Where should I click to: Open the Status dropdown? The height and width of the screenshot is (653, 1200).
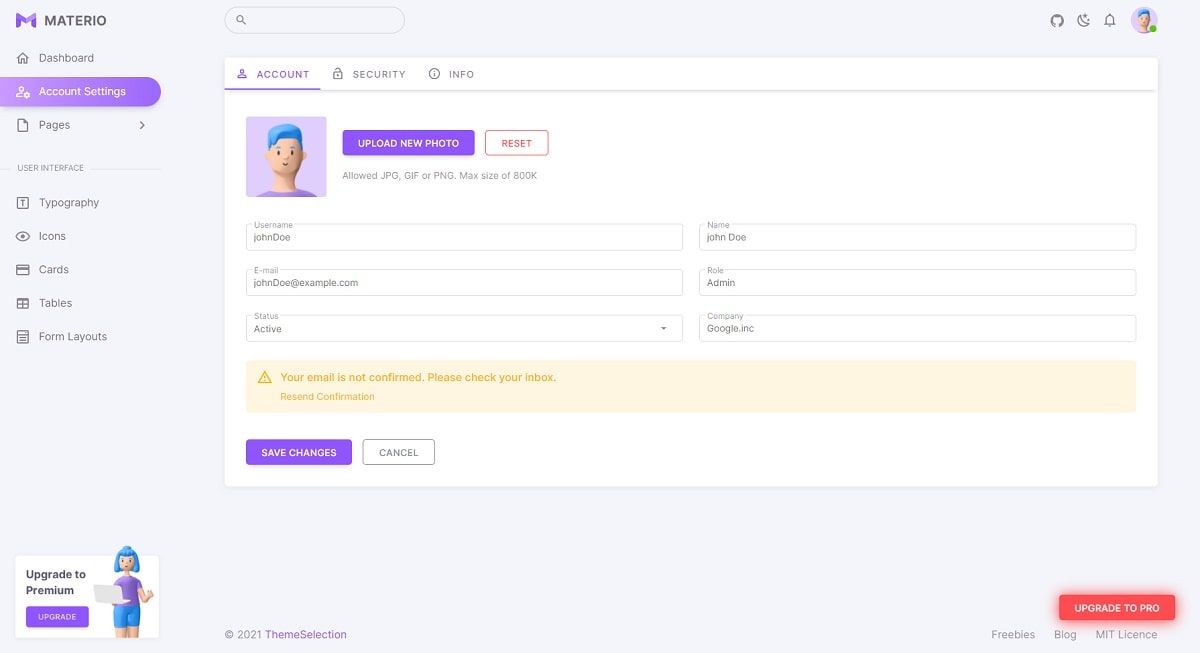pyautogui.click(x=663, y=327)
